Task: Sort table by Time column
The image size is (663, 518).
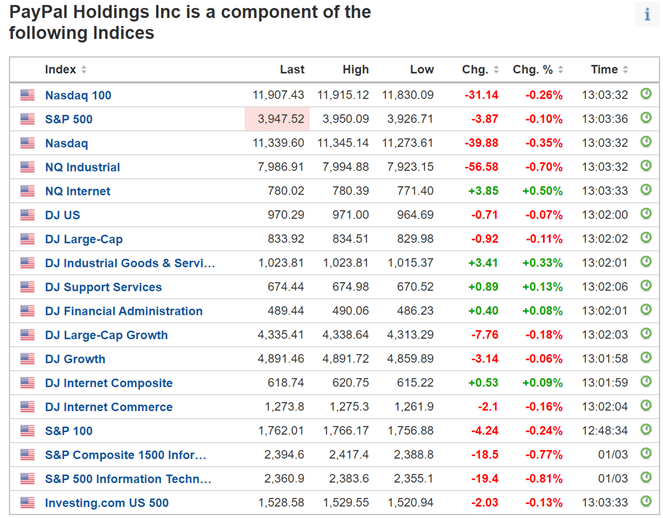Action: 608,70
